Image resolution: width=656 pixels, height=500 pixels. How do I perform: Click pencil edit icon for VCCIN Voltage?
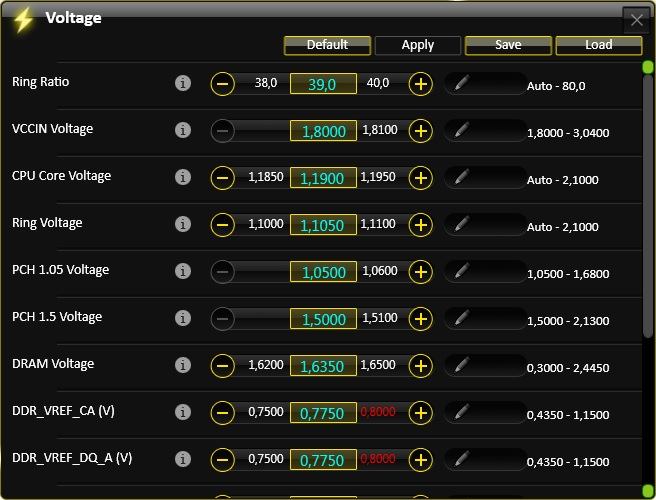pyautogui.click(x=461, y=130)
